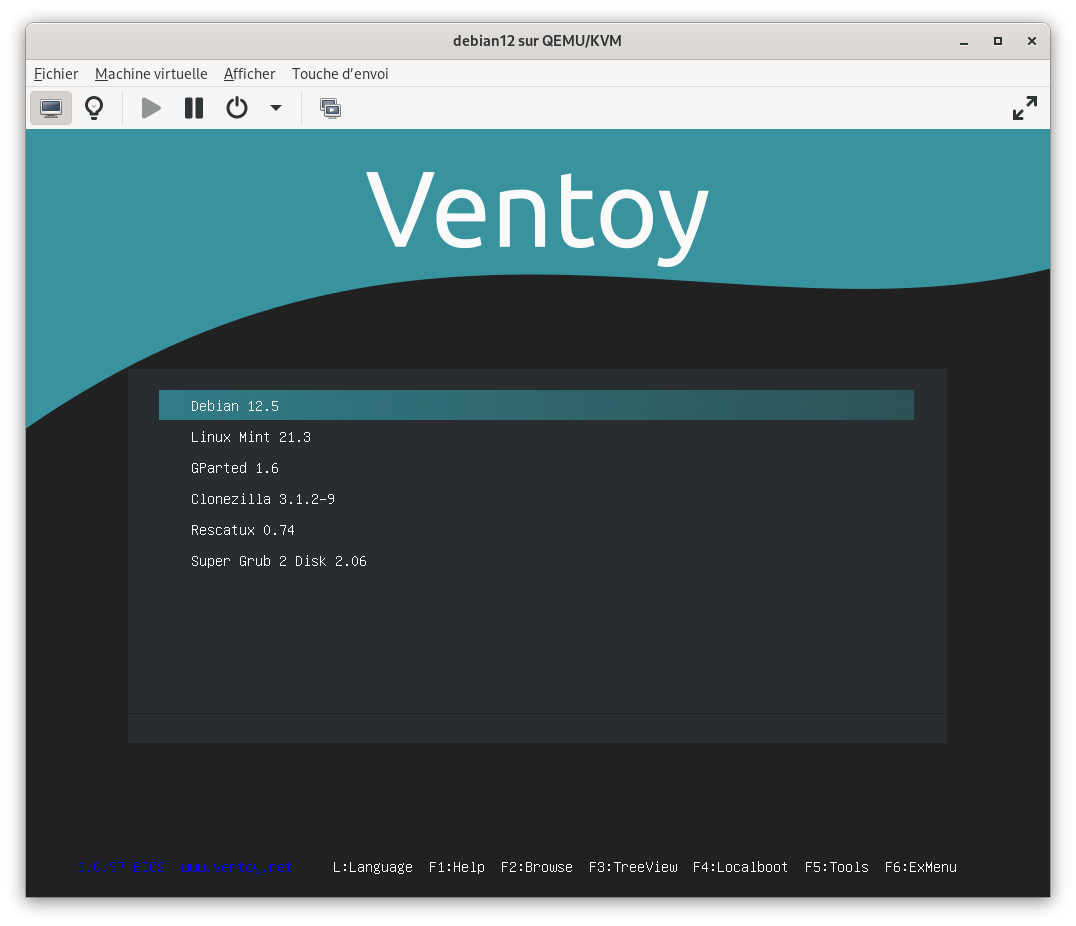
Task: Open the Machine virtuelle menu
Action: pos(151,74)
